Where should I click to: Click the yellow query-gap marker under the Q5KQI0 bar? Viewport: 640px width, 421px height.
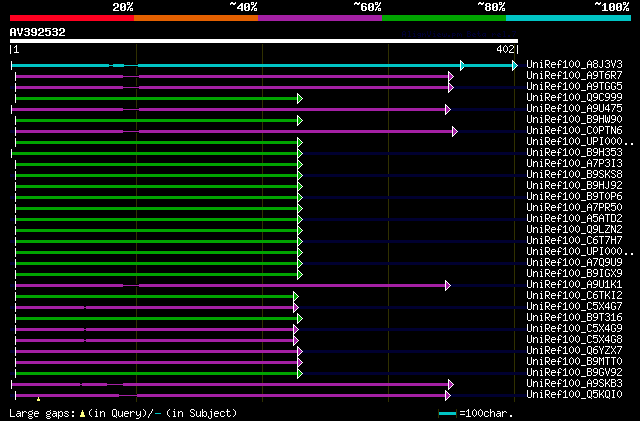(x=38, y=399)
